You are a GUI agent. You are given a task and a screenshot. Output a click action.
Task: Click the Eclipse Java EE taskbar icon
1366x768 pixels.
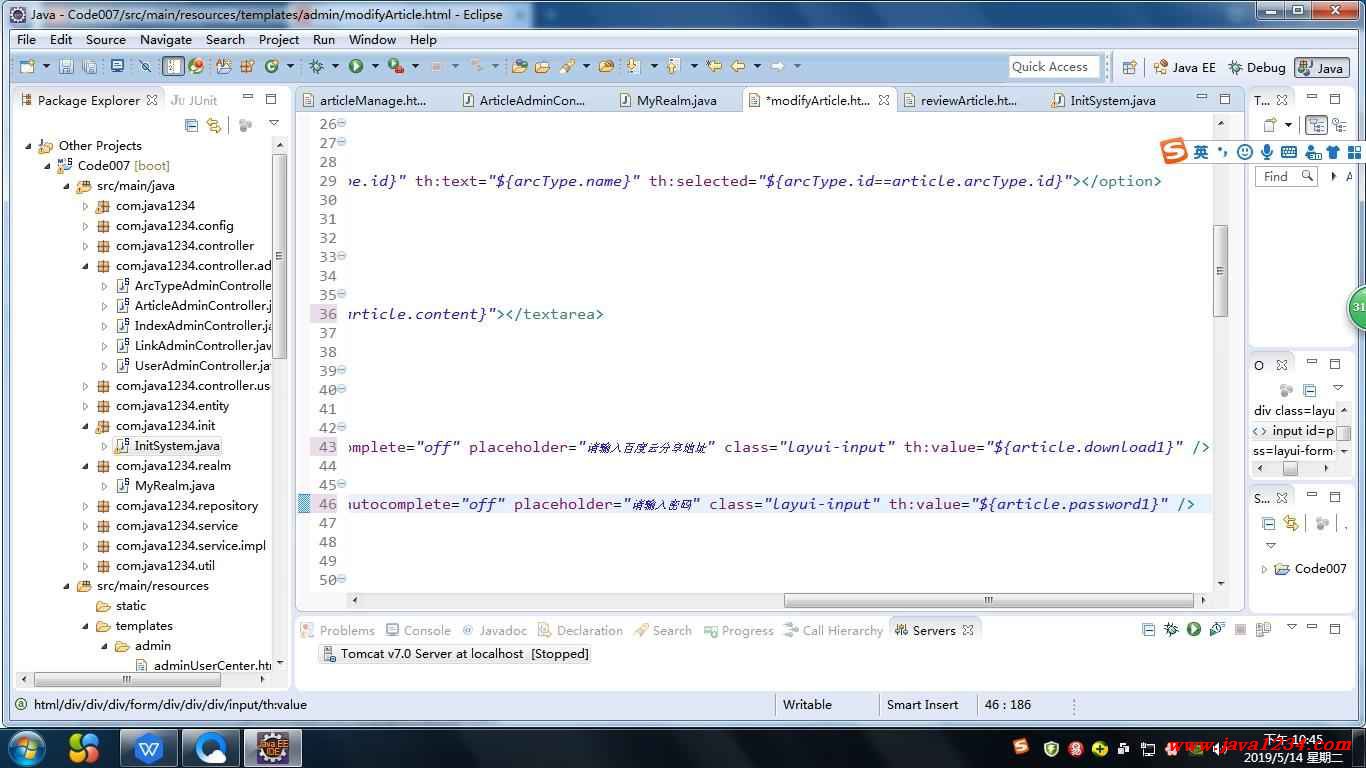273,748
